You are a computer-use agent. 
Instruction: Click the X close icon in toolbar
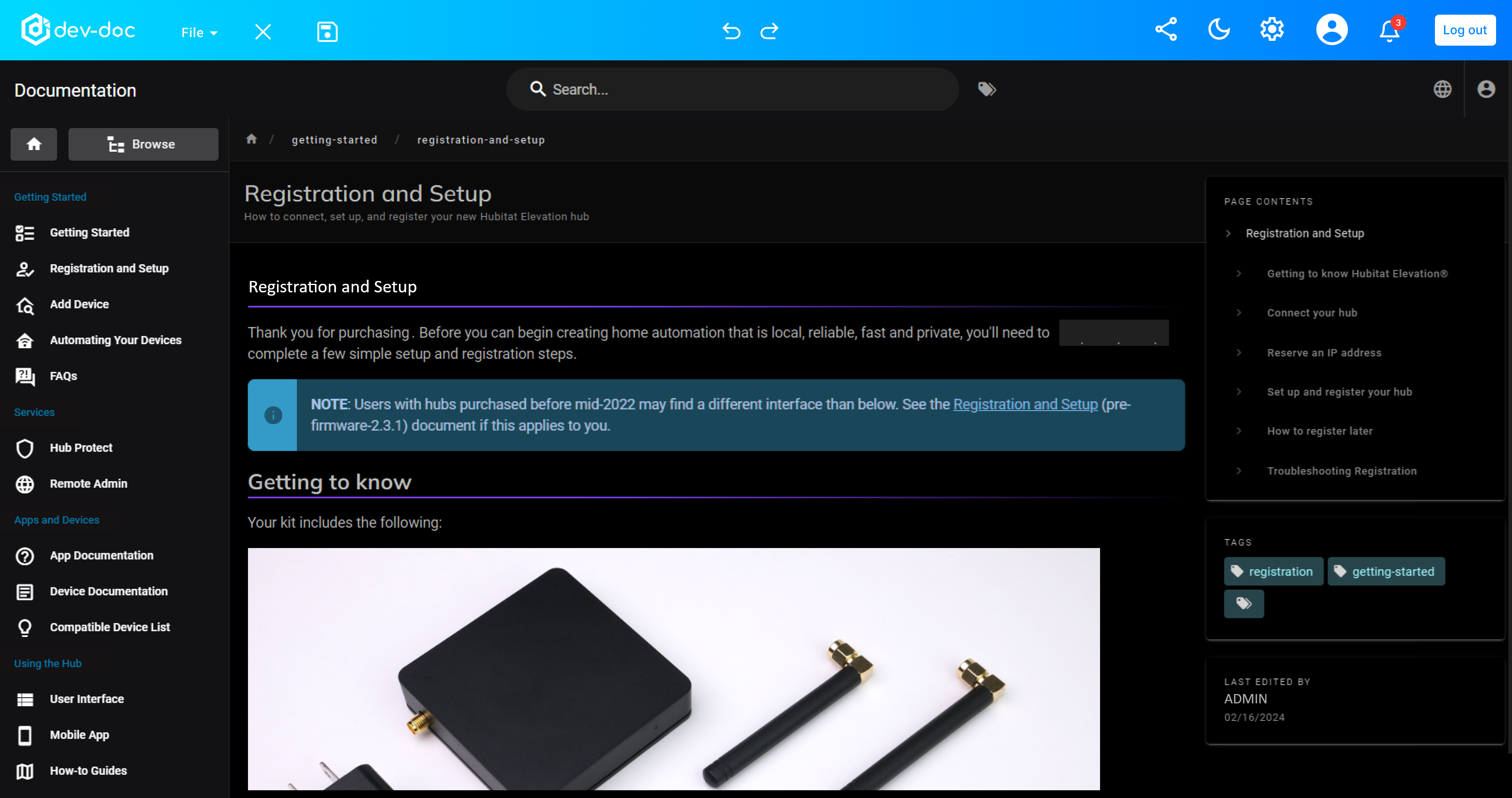click(x=263, y=32)
